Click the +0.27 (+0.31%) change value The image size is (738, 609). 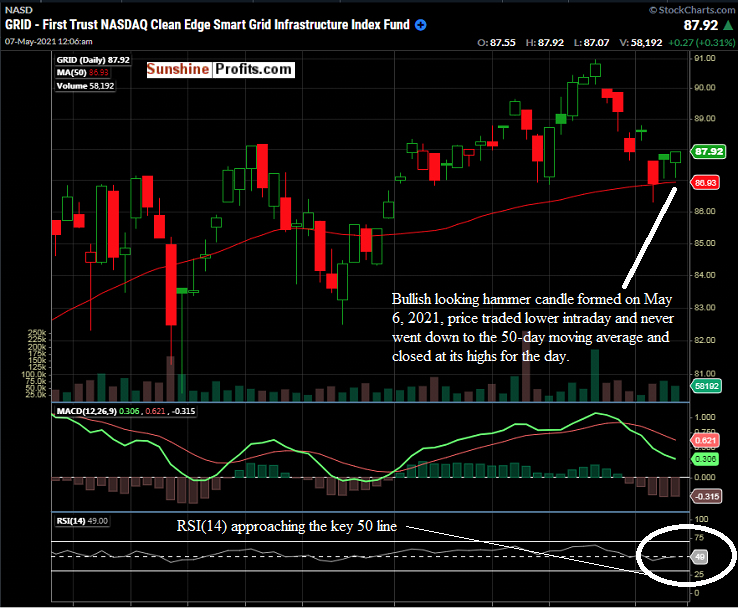(701, 42)
